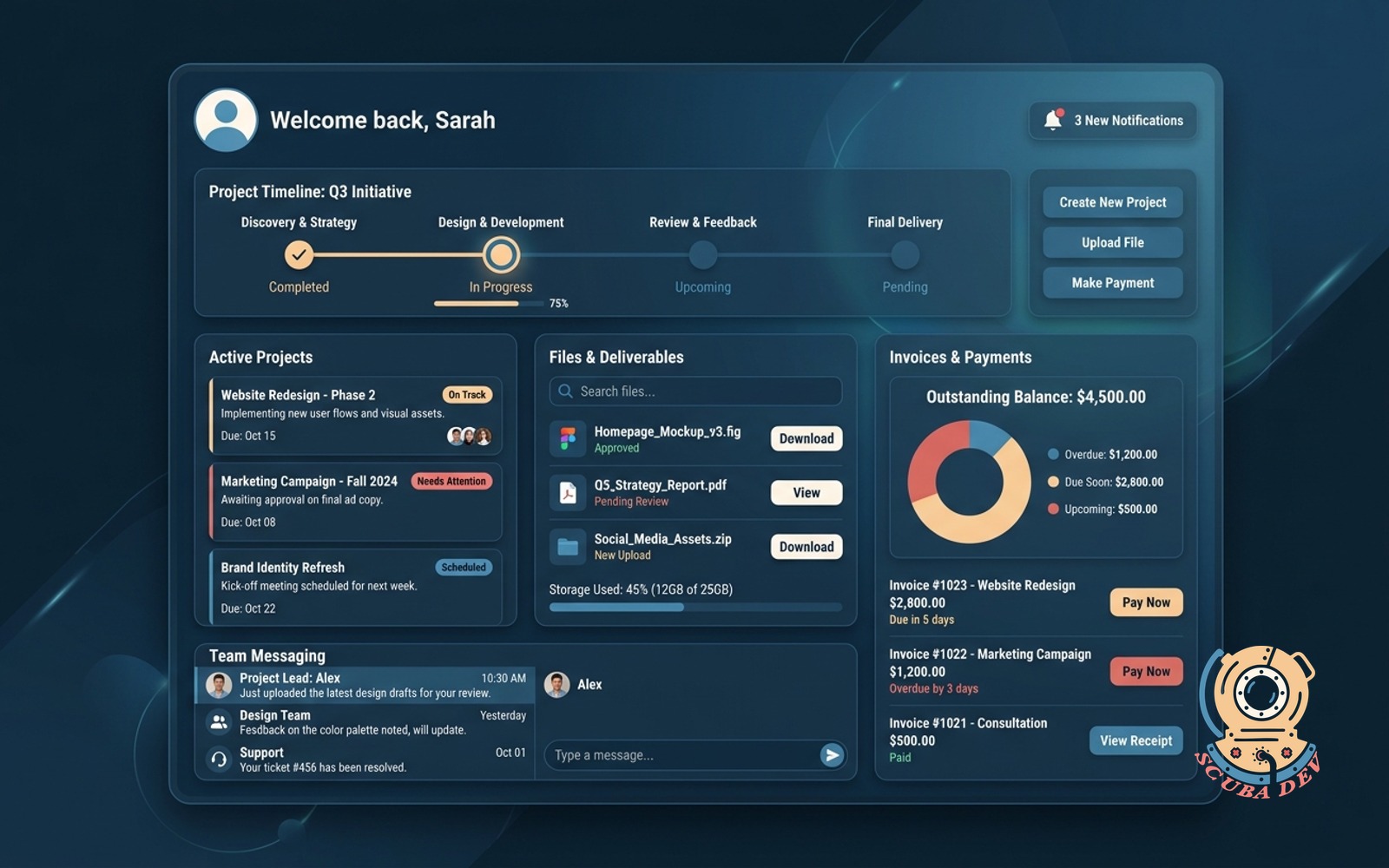1389x868 pixels.
Task: Click the Upcoming legend color dot
Action: (x=1053, y=510)
